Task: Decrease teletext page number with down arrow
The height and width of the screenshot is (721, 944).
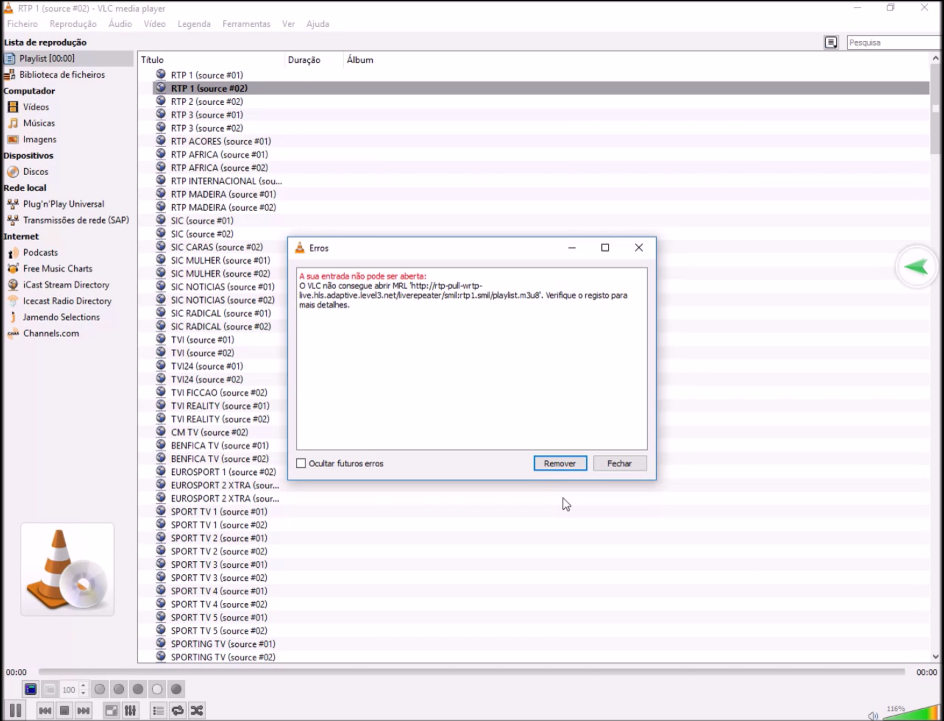Action: click(83, 693)
